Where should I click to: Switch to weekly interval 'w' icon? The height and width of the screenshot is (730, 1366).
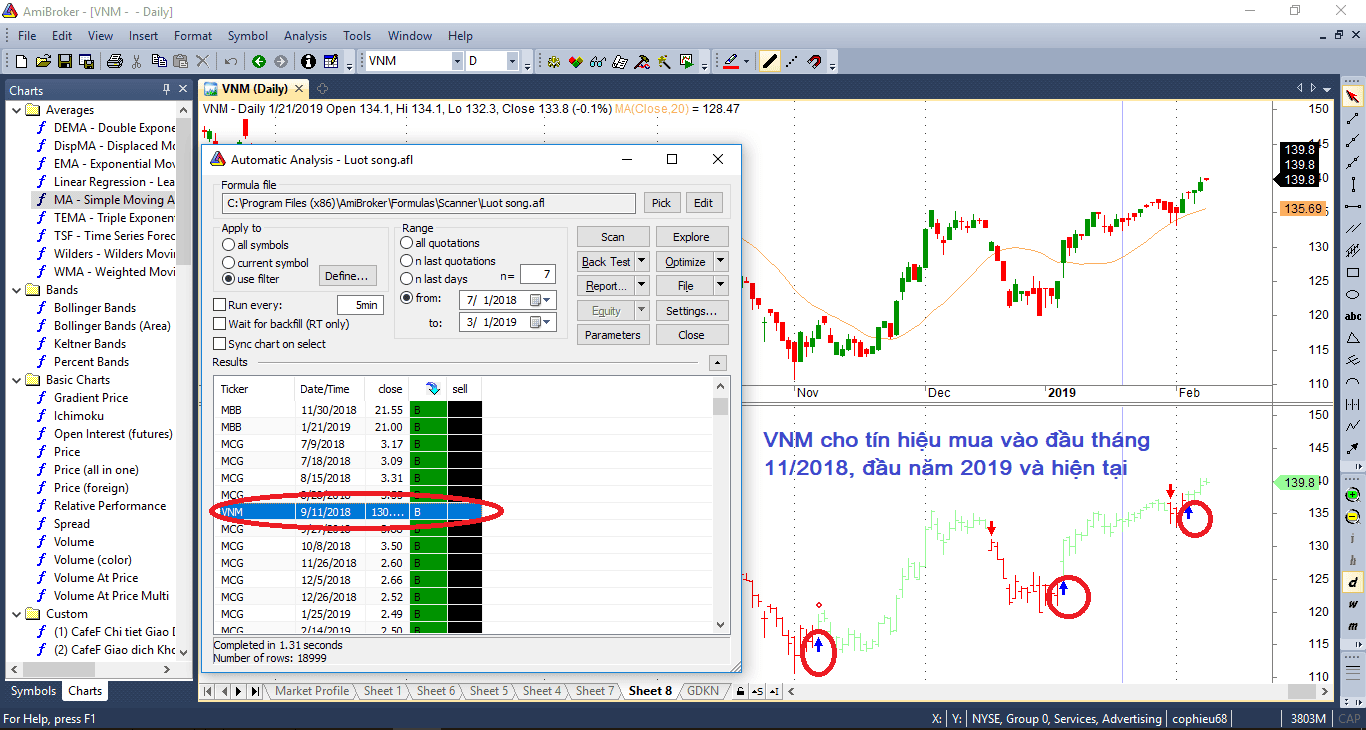pos(1353,604)
